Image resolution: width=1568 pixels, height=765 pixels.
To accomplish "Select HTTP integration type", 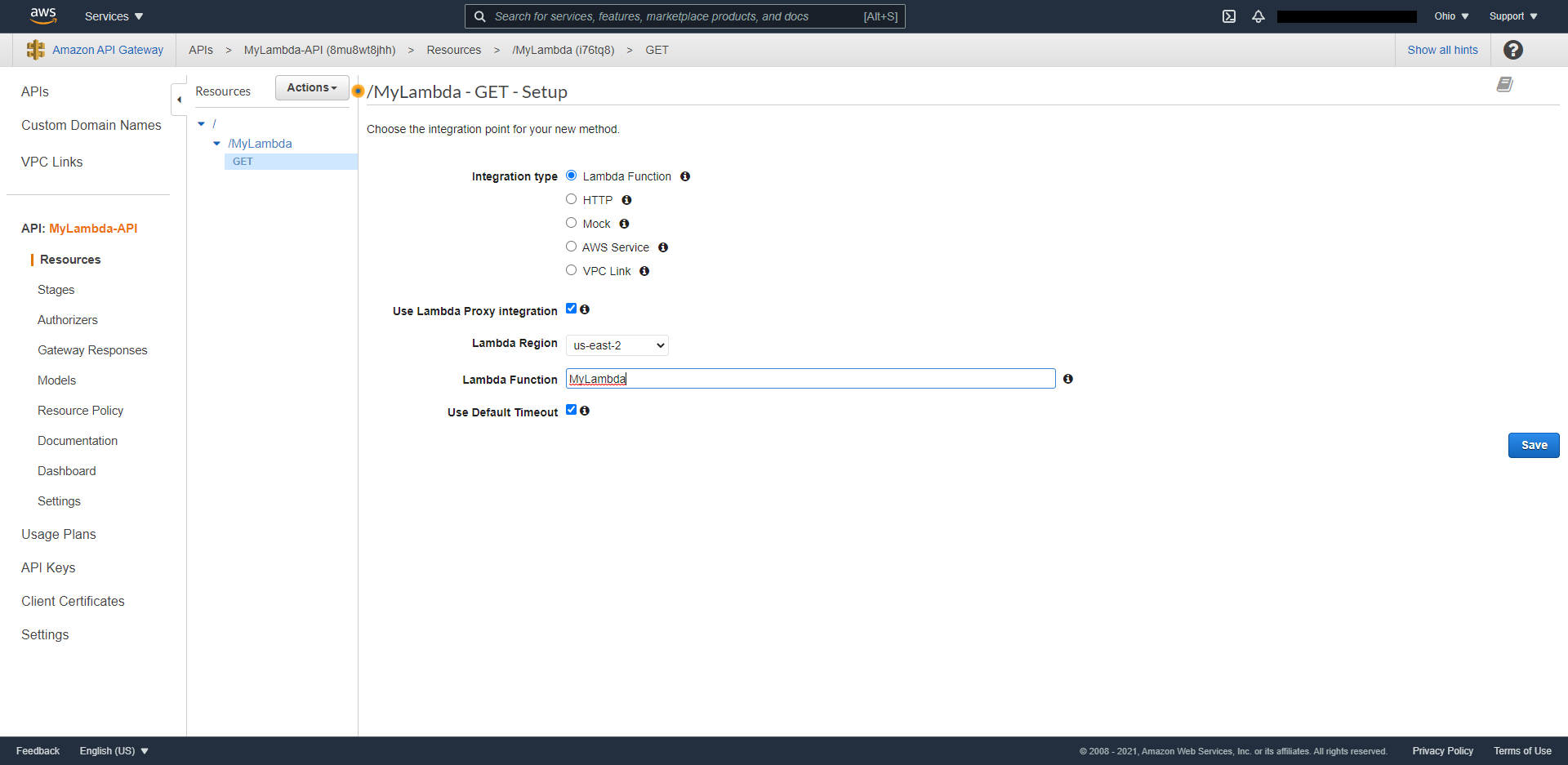I will pyautogui.click(x=572, y=199).
